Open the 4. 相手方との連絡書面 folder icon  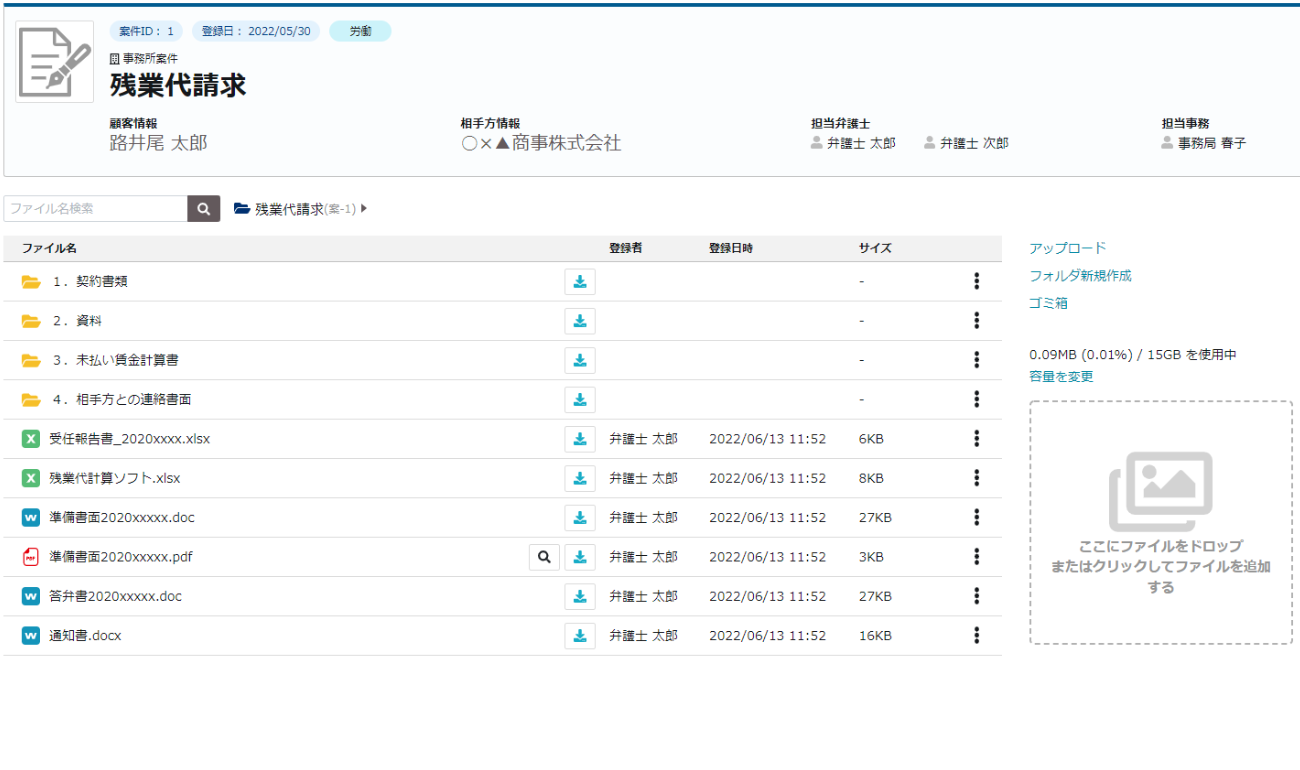click(31, 400)
